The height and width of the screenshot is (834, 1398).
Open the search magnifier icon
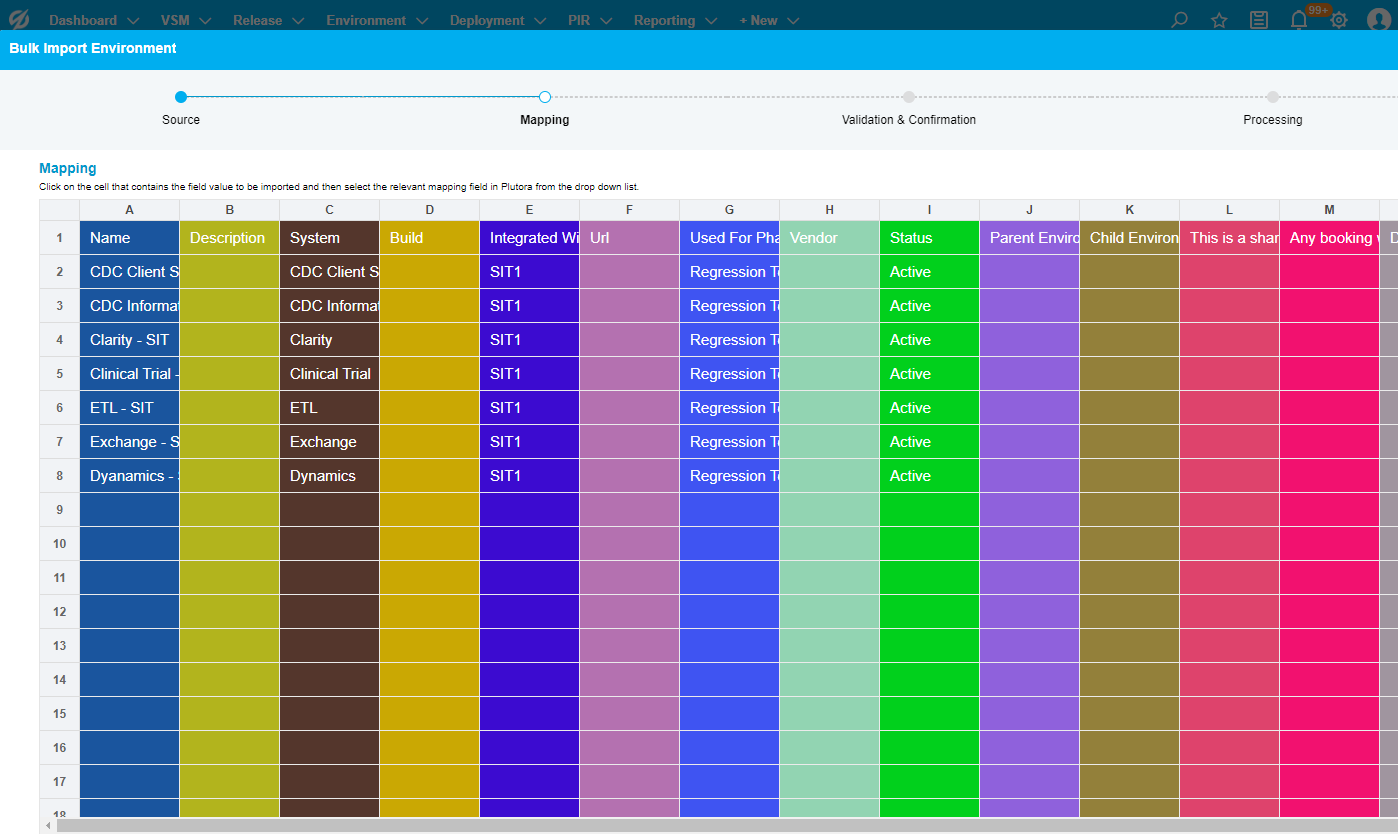click(x=1179, y=20)
